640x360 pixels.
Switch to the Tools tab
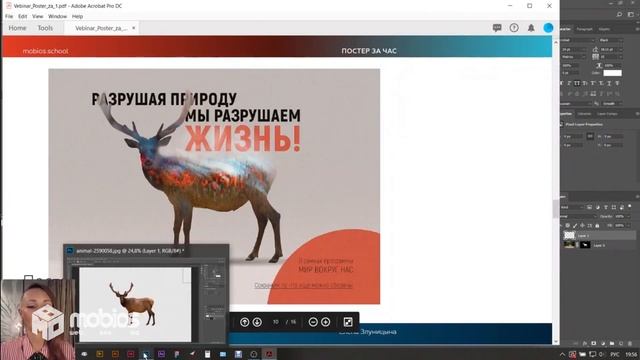tap(45, 28)
